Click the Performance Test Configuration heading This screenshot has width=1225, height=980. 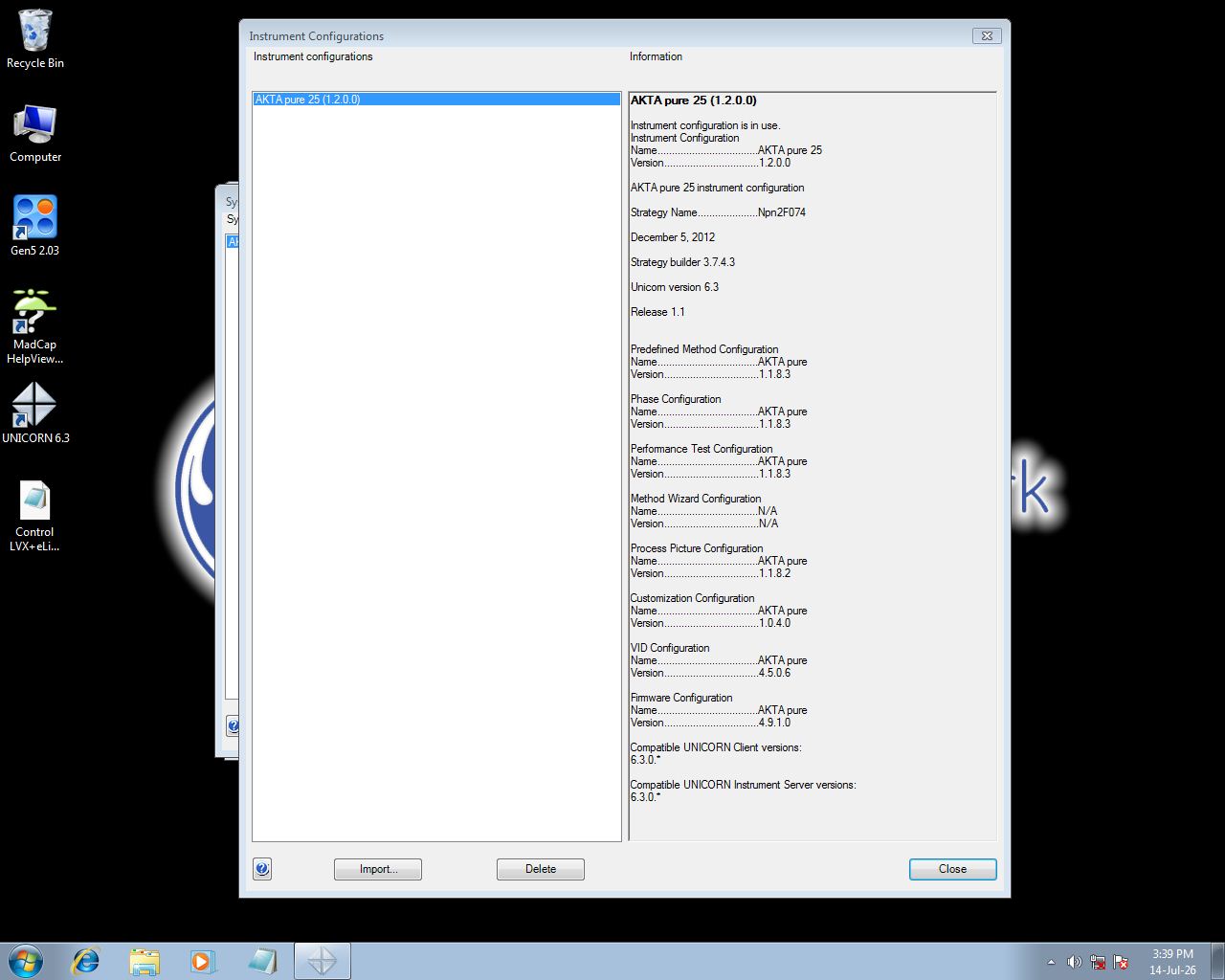(701, 449)
